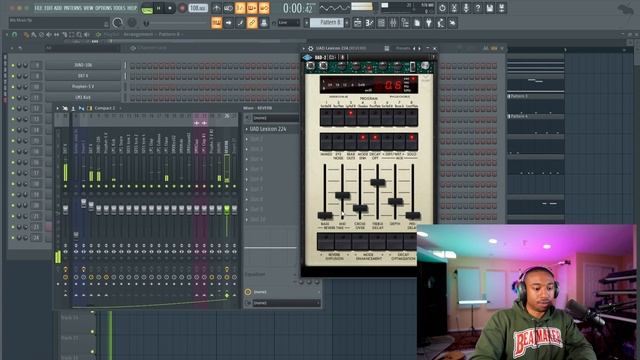Viewport: 640px width, 360px height.
Task: Click the audio power icon in top bar
Action: (x=442, y=8)
